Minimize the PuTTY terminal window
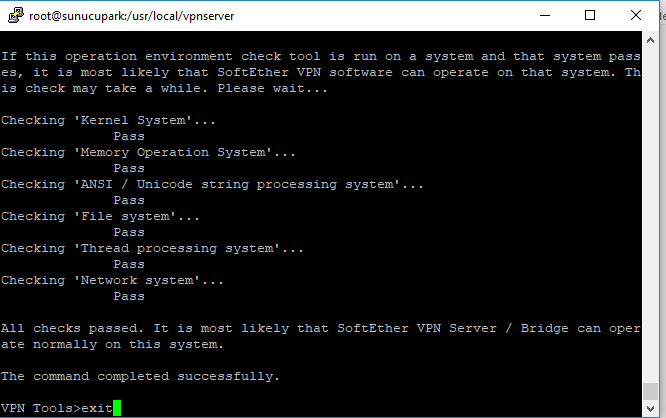This screenshot has width=666, height=418. coord(545,15)
